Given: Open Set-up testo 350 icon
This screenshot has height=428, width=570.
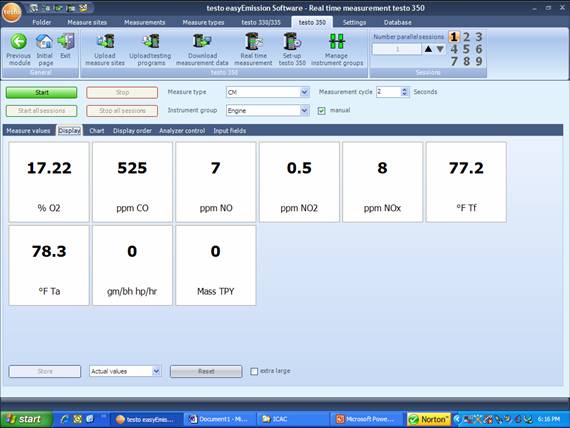Looking at the screenshot, I should coord(292,41).
